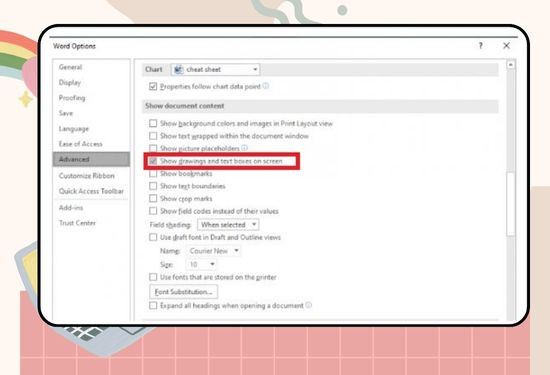Toggle Show drawings and text boxes on screen
The image size is (550, 375).
[153, 161]
